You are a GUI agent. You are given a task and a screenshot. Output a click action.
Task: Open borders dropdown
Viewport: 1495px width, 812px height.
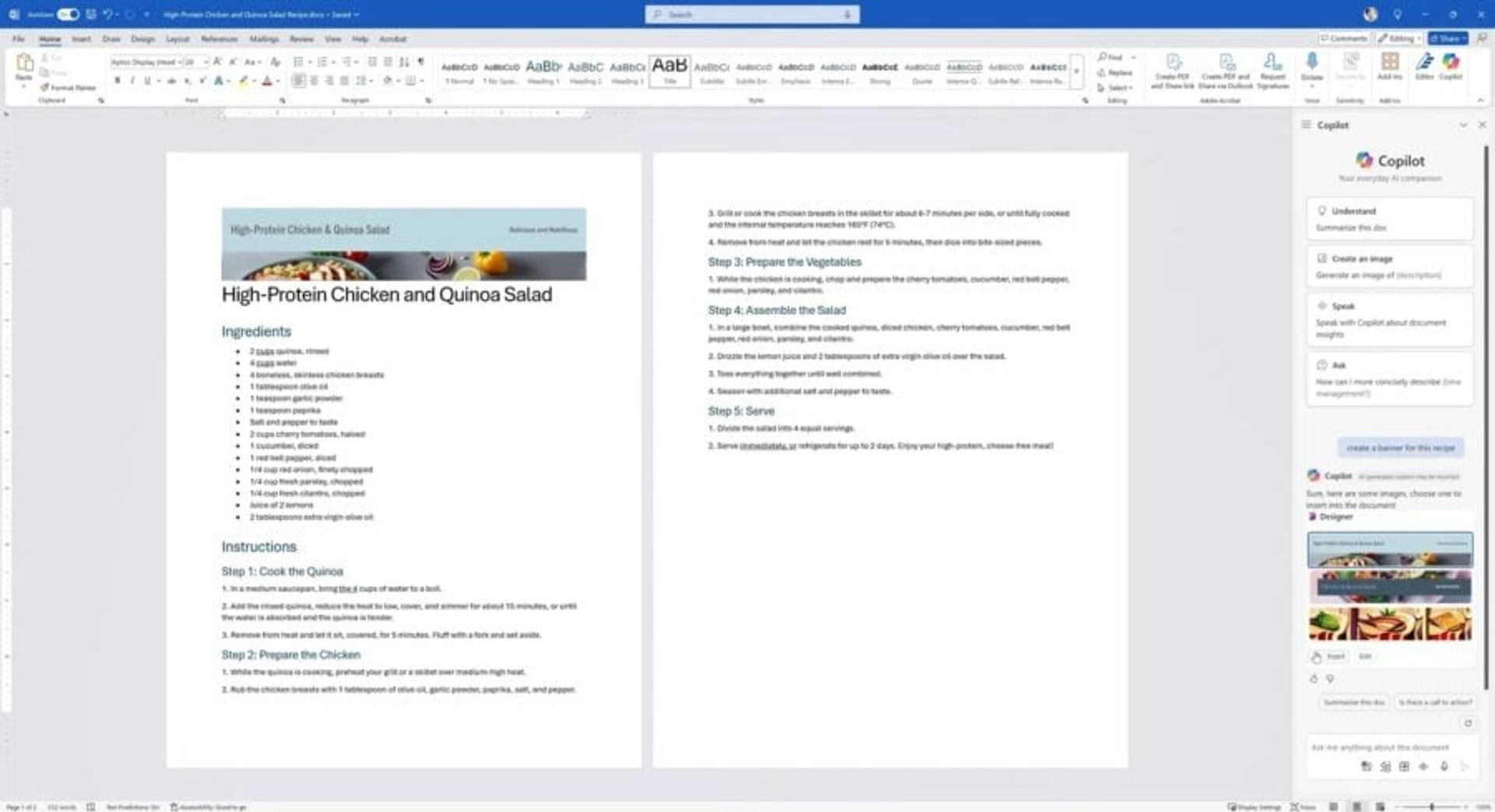coord(422,80)
